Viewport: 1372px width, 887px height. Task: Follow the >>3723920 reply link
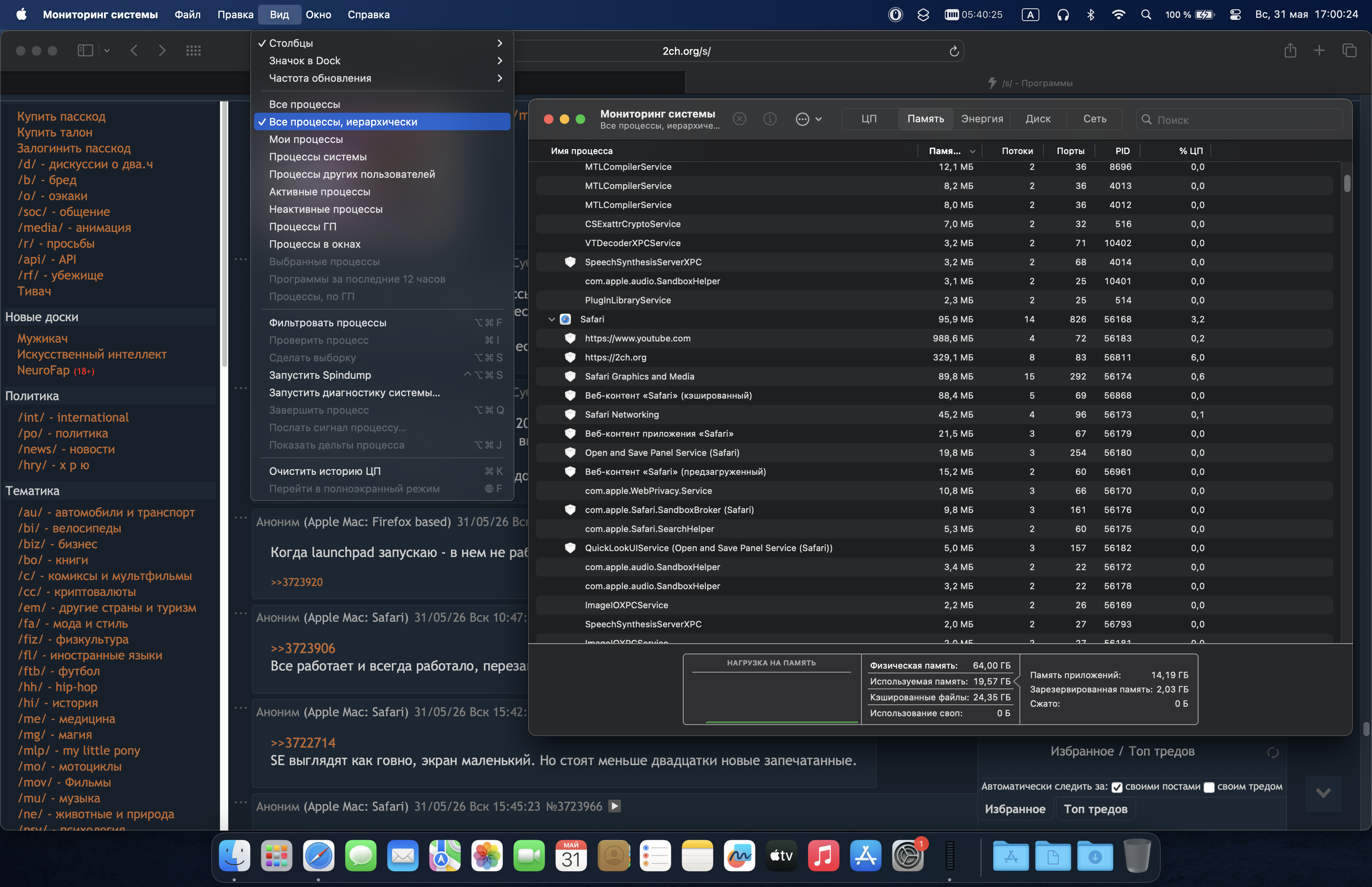(x=297, y=582)
